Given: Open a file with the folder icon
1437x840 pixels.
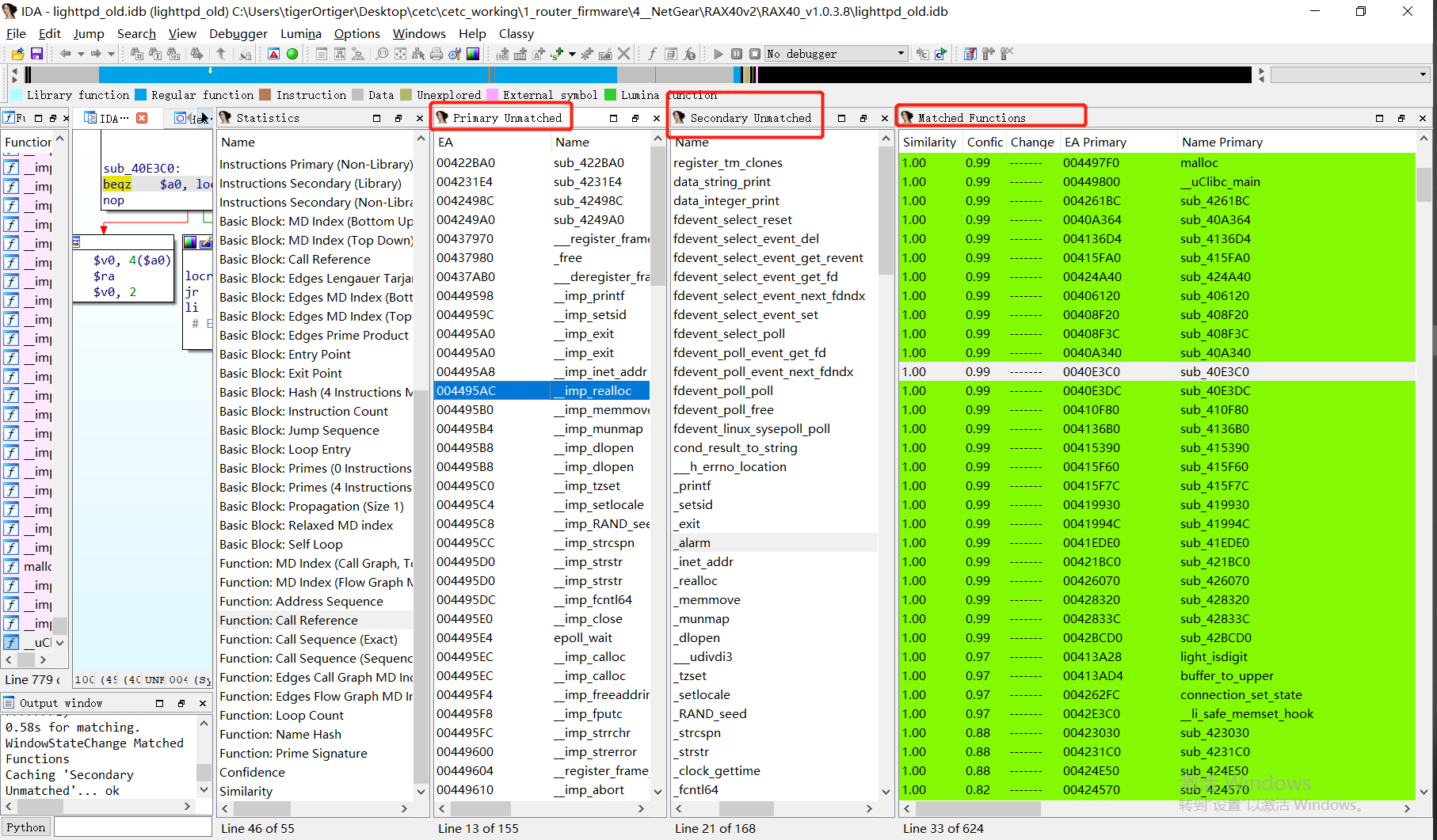Looking at the screenshot, I should point(17,54).
